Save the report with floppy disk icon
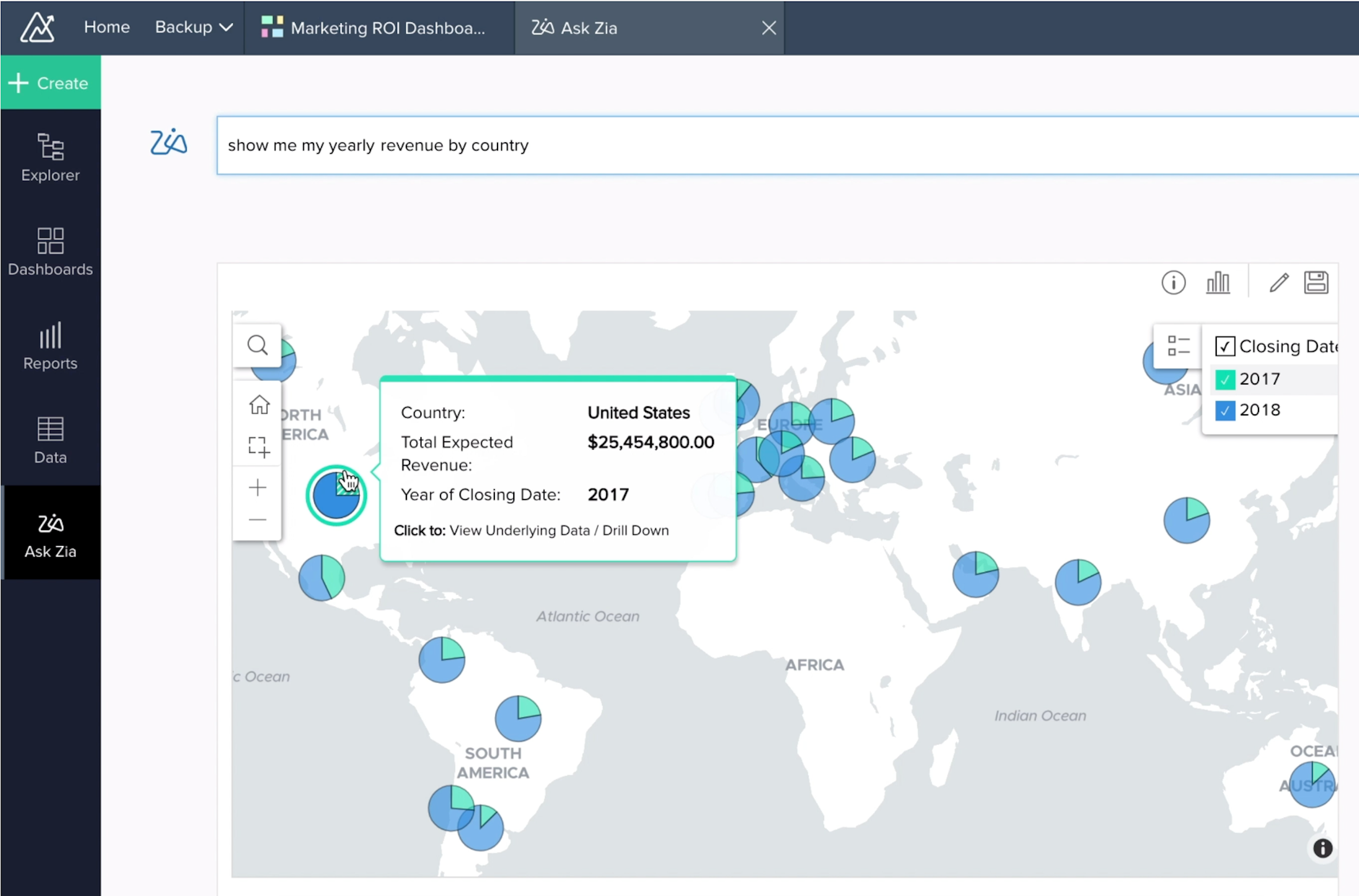 click(x=1316, y=282)
